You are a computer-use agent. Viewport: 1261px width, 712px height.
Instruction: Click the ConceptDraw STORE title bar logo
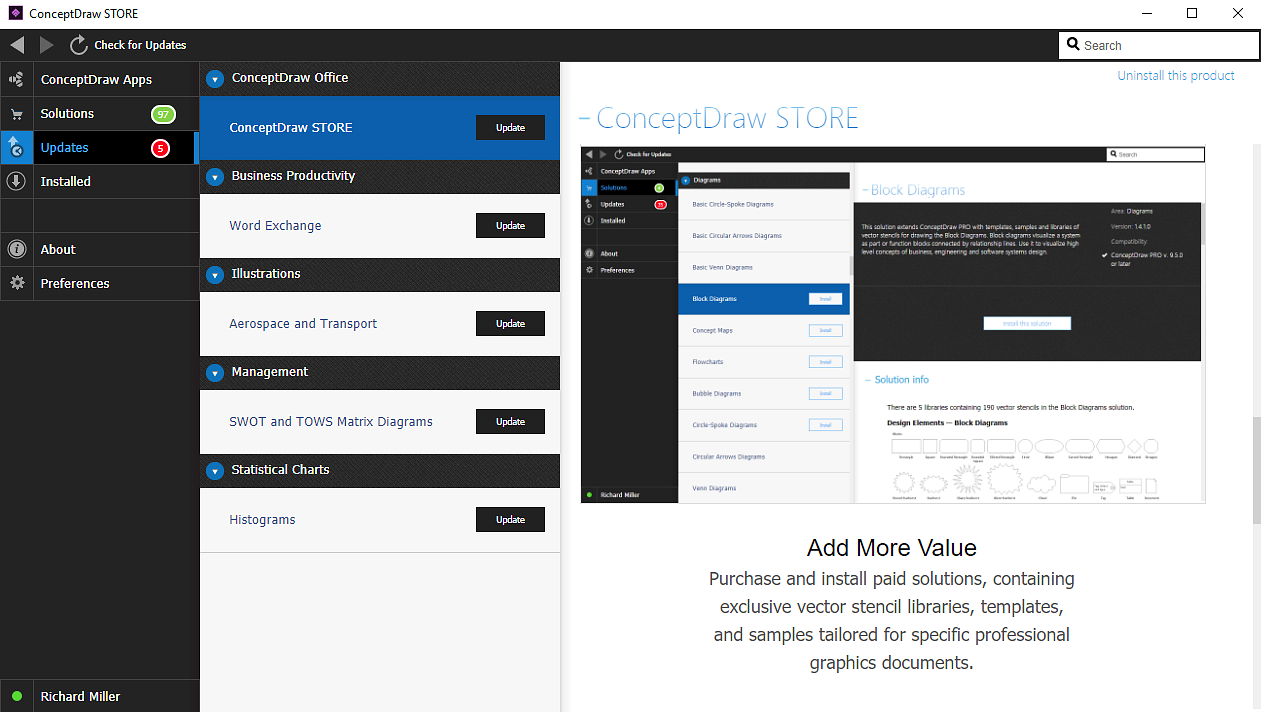click(x=15, y=14)
